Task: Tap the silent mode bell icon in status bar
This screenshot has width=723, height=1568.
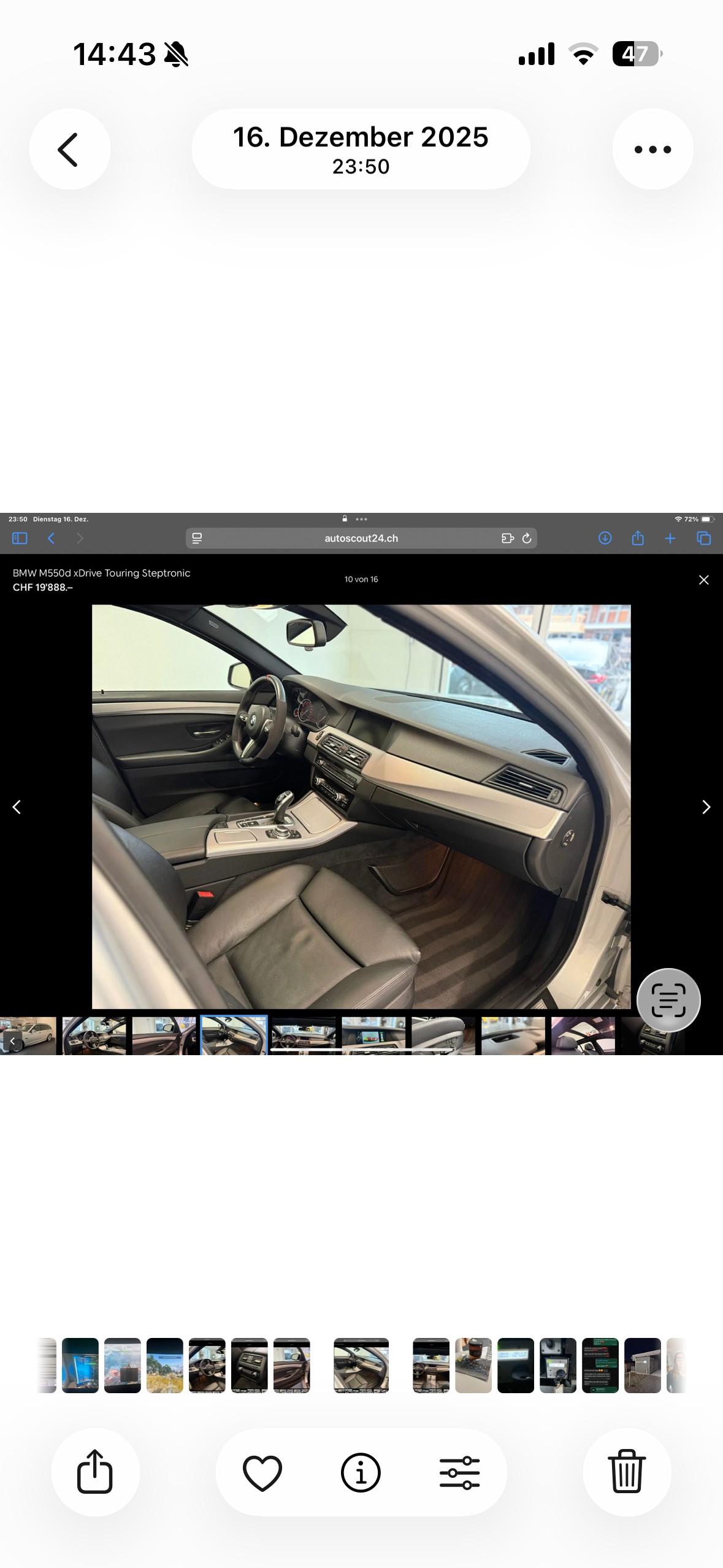Action: (x=177, y=54)
